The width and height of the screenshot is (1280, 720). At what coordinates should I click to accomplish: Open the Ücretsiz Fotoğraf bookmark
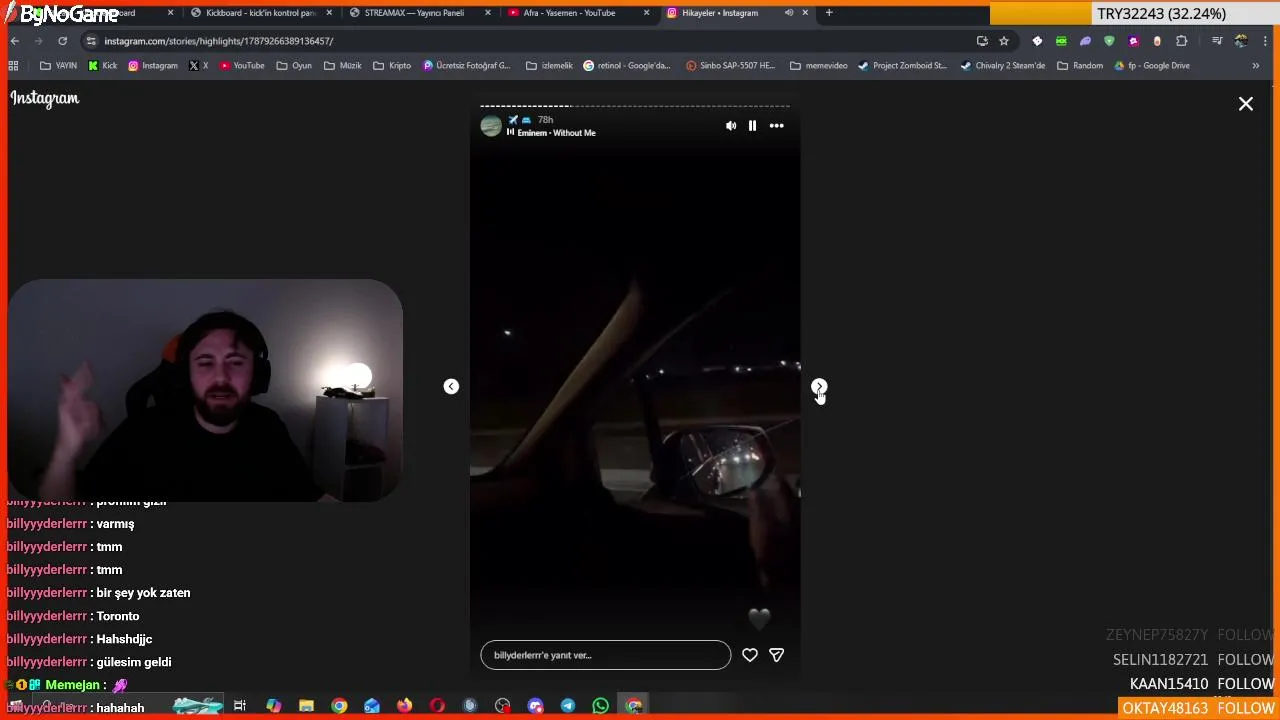(467, 66)
